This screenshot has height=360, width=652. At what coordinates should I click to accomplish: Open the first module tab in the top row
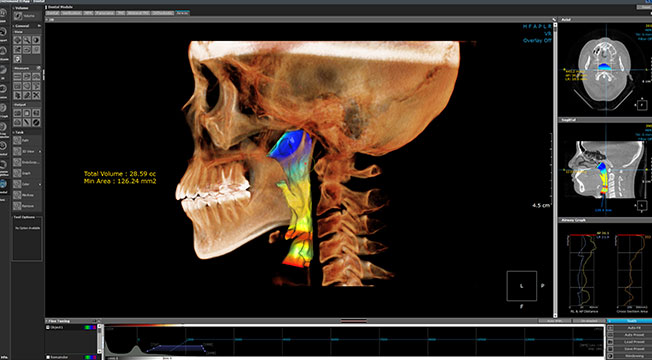click(x=52, y=13)
